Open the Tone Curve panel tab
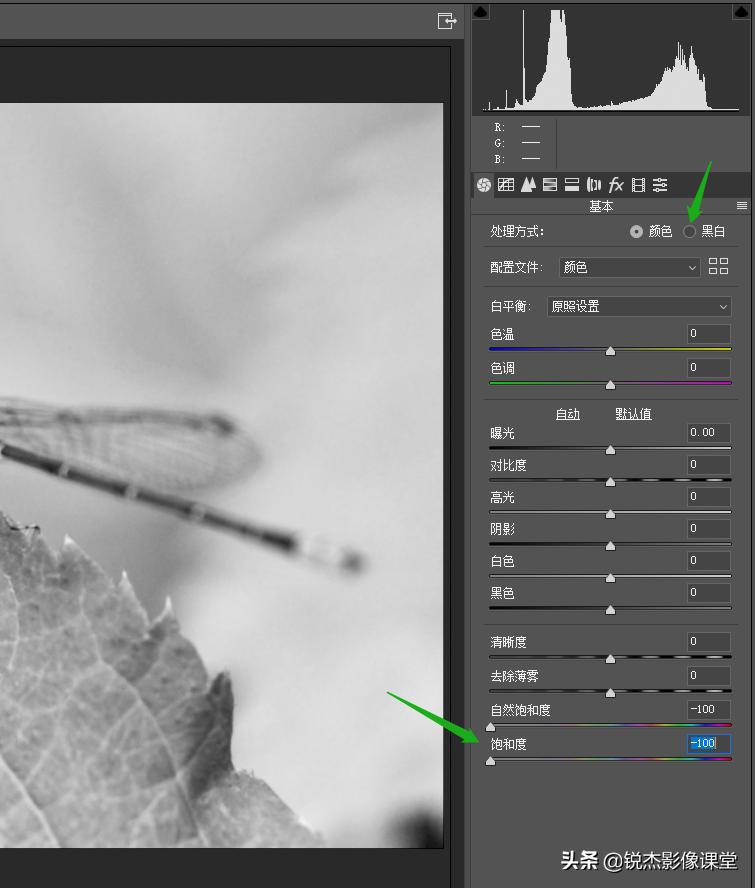755x888 pixels. click(x=506, y=185)
